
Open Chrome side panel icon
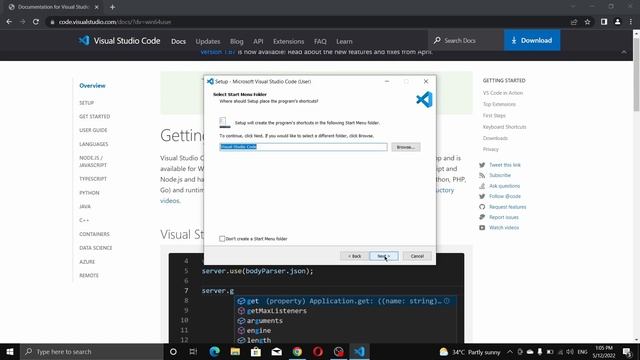coord(604,22)
